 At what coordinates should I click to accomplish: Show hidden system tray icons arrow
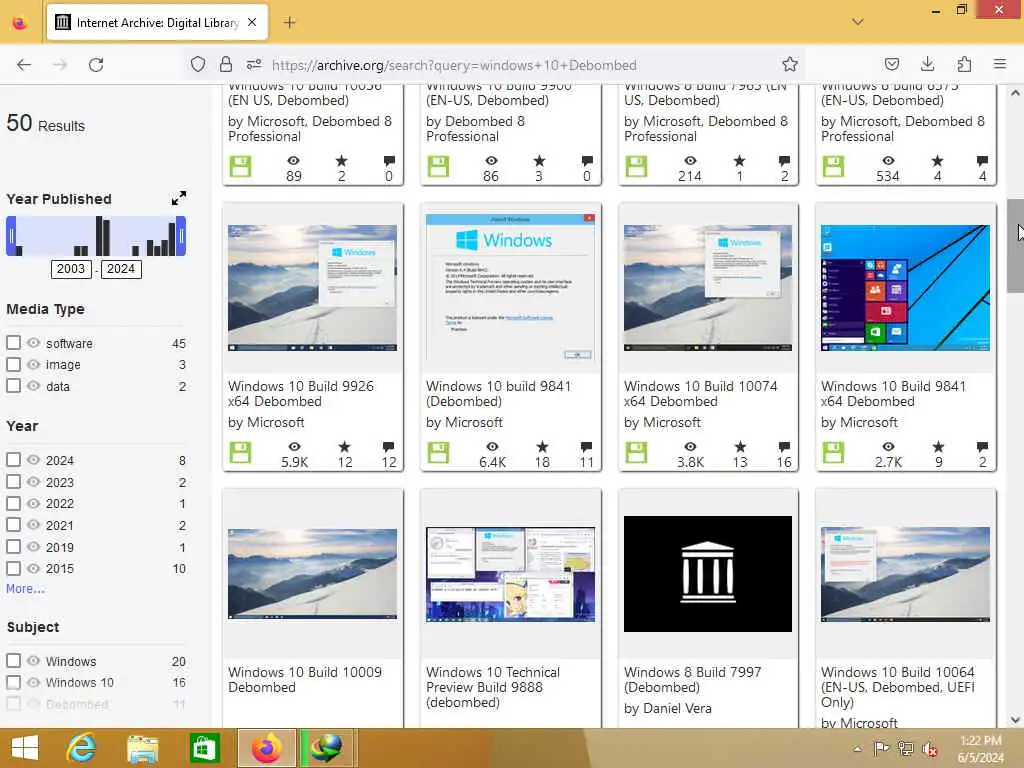tap(857, 749)
